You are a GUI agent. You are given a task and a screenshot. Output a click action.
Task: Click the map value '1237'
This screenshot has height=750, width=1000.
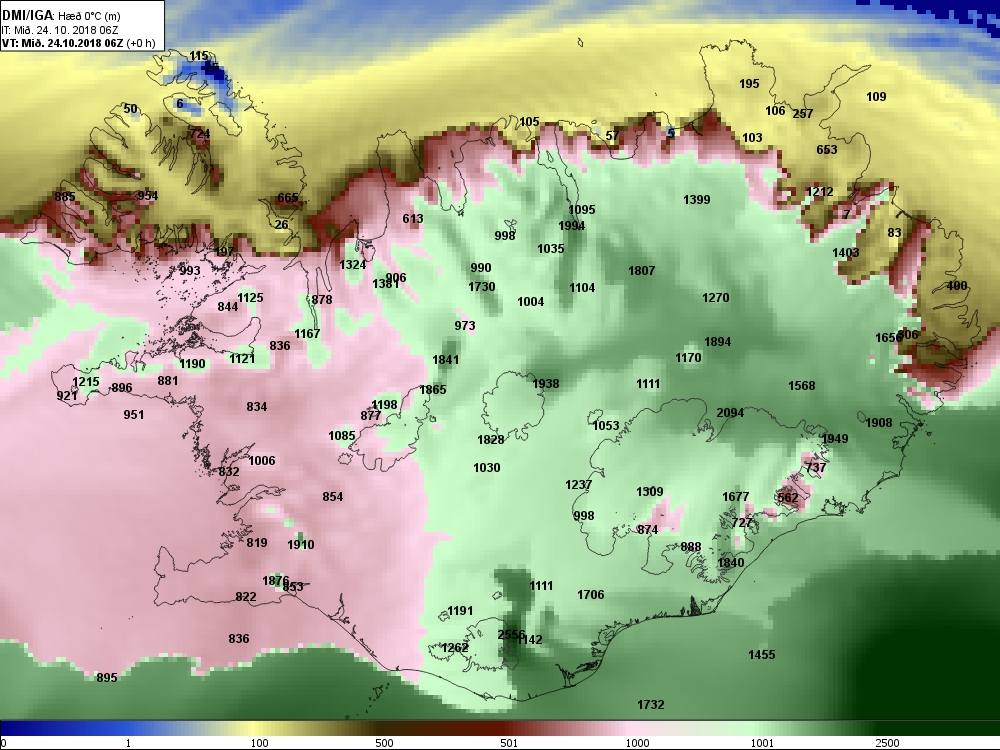(x=578, y=484)
